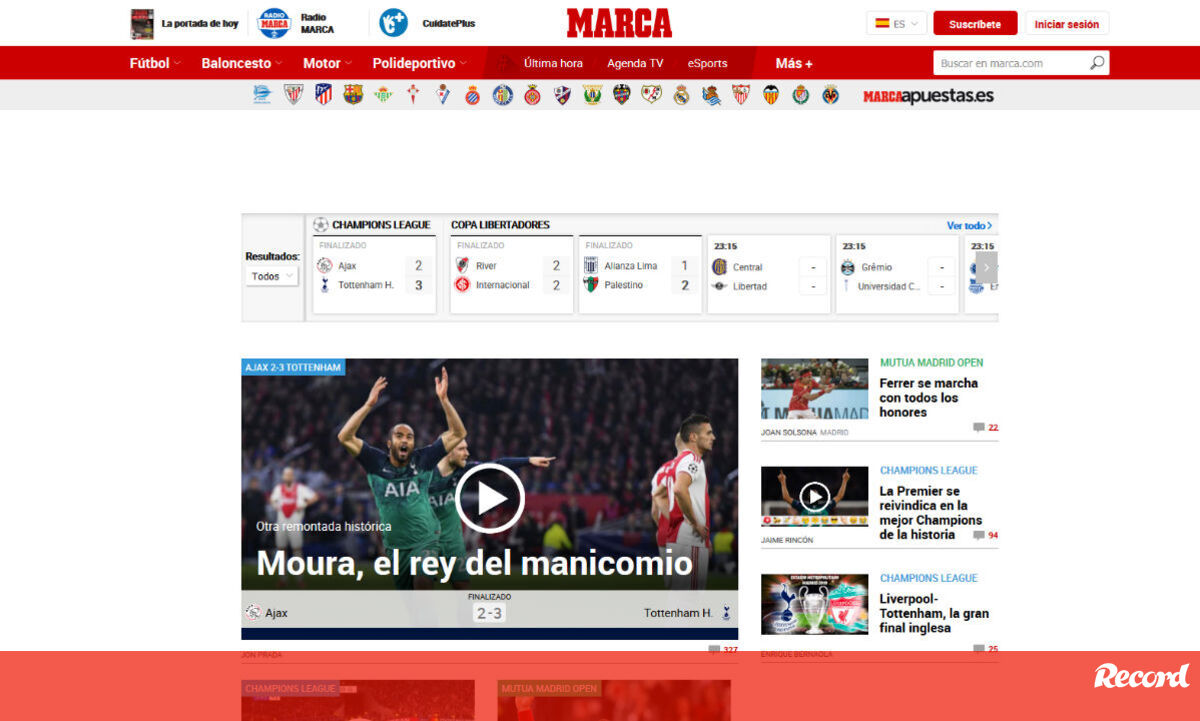Open the Athletic Club crest link
Viewport: 1200px width, 721px height.
click(x=293, y=95)
